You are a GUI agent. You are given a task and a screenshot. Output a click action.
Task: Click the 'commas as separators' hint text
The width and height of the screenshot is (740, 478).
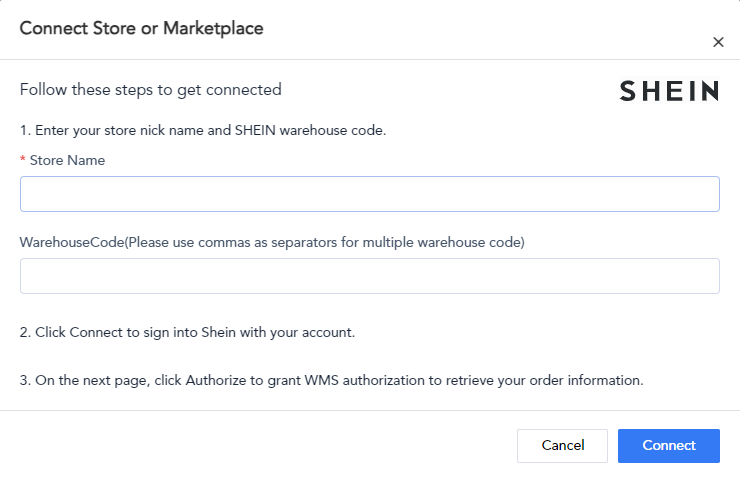[267, 243]
